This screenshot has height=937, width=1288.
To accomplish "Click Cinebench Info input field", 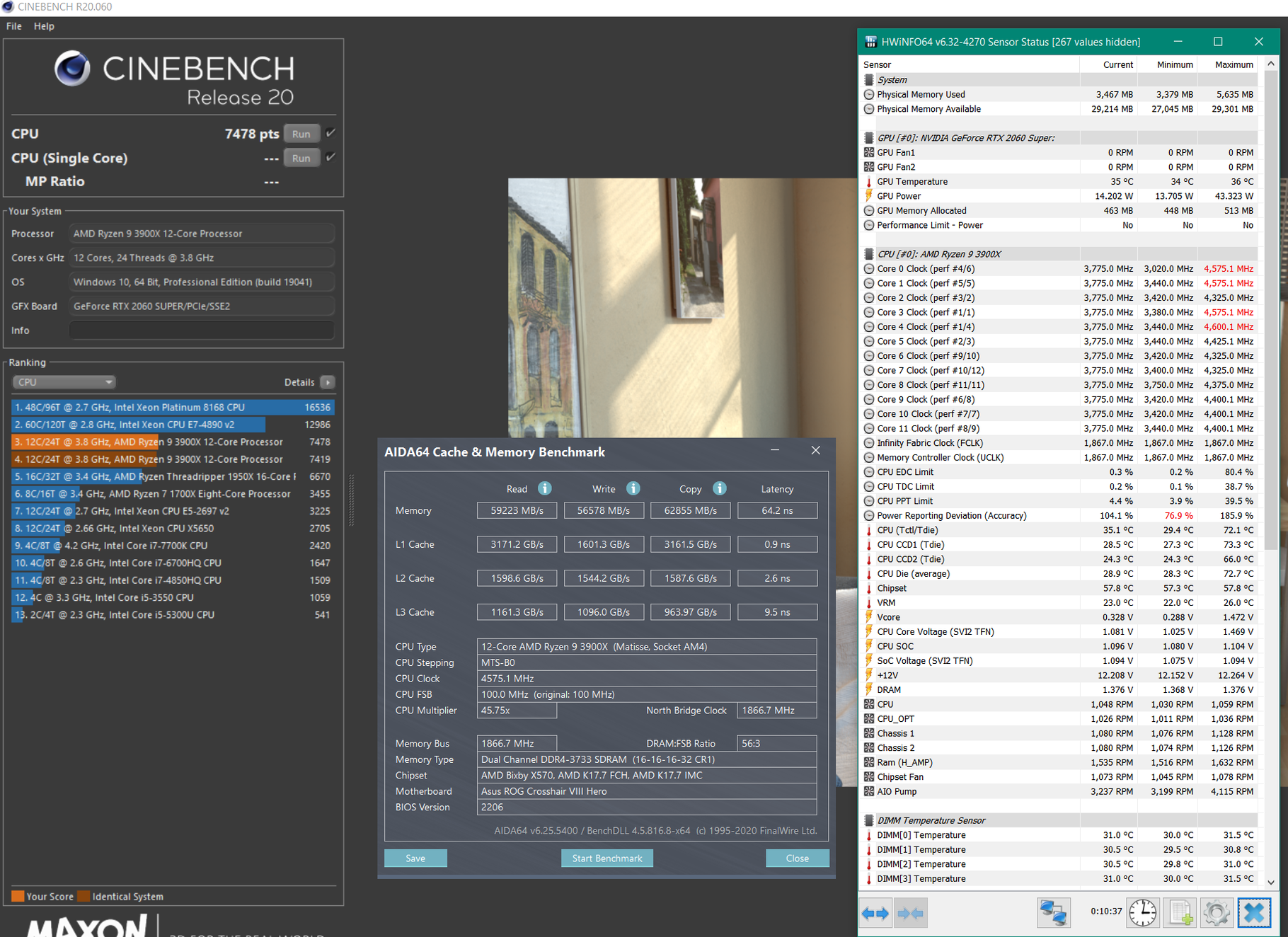I will coord(202,330).
